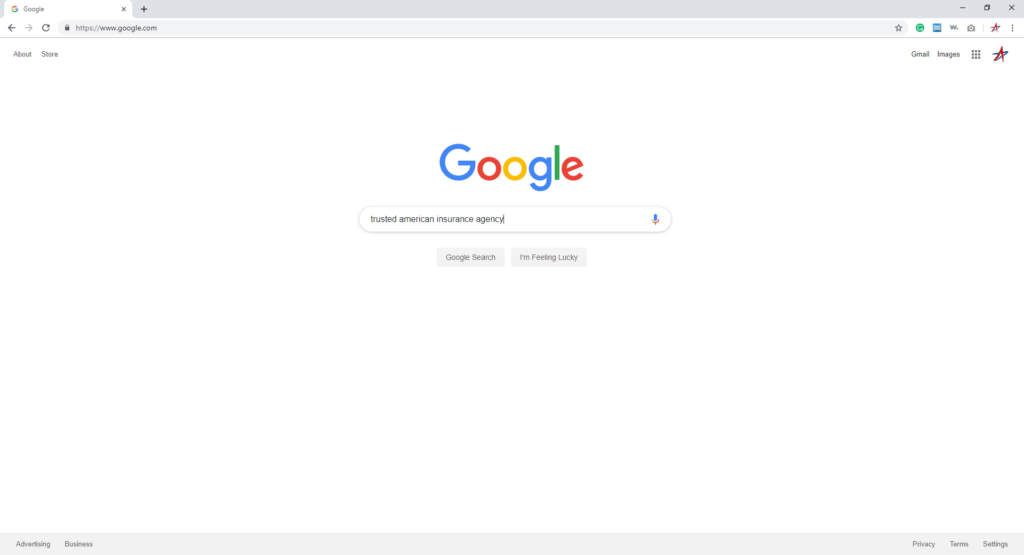This screenshot has height=555, width=1024.
Task: Click the I'm Feeling Lucky button
Action: 549,257
